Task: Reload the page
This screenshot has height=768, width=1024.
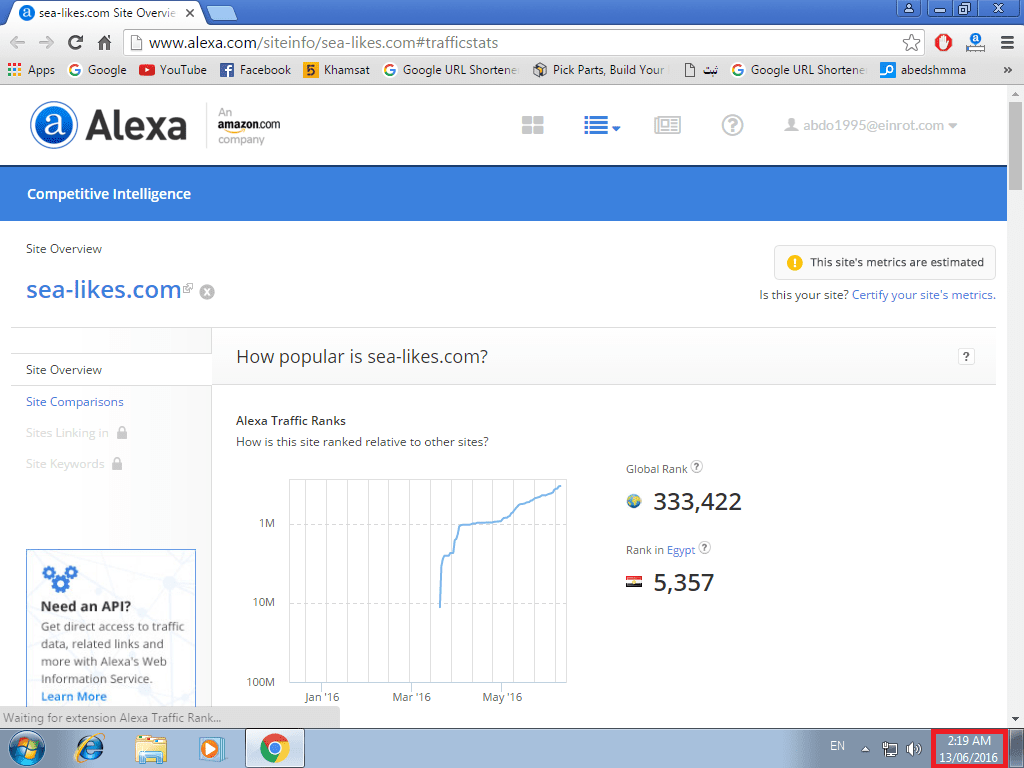Action: [75, 43]
